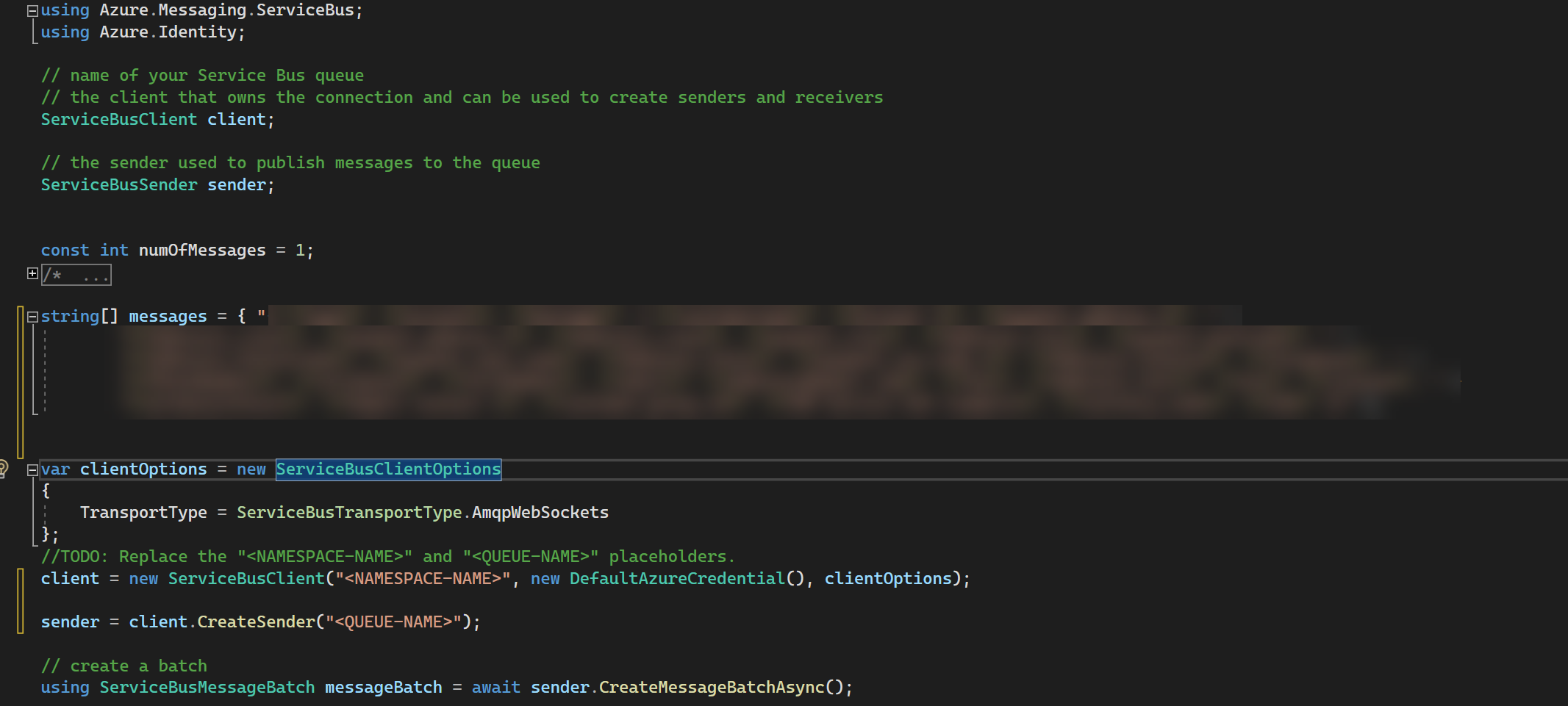
Task: Place cursor on 'ServiceBusClient client;' declaration
Action: coord(157,120)
